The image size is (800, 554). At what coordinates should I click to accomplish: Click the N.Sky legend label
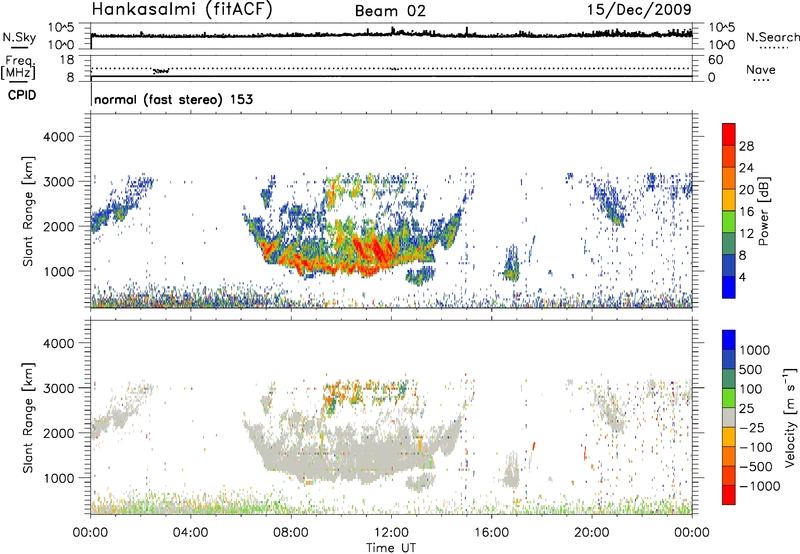tap(19, 37)
